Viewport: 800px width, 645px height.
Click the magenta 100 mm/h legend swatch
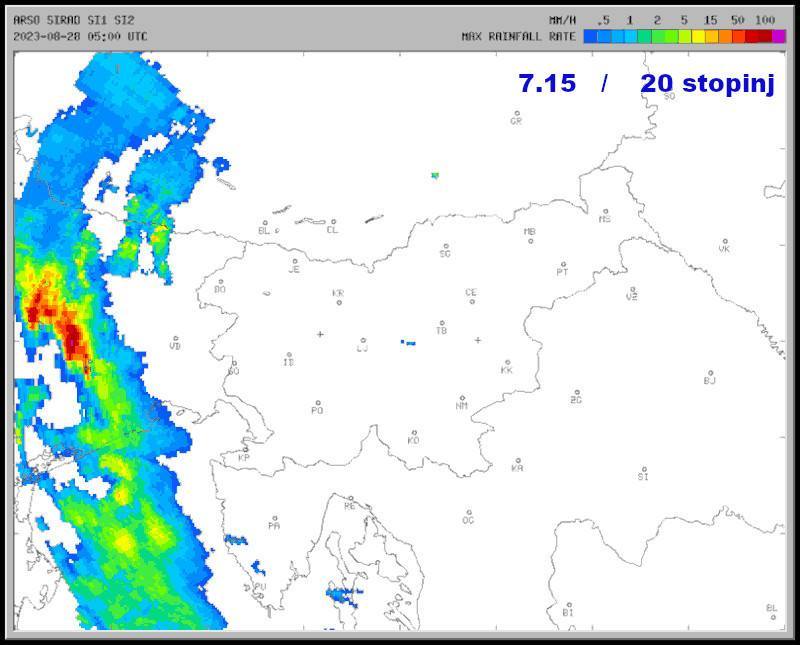click(x=778, y=36)
